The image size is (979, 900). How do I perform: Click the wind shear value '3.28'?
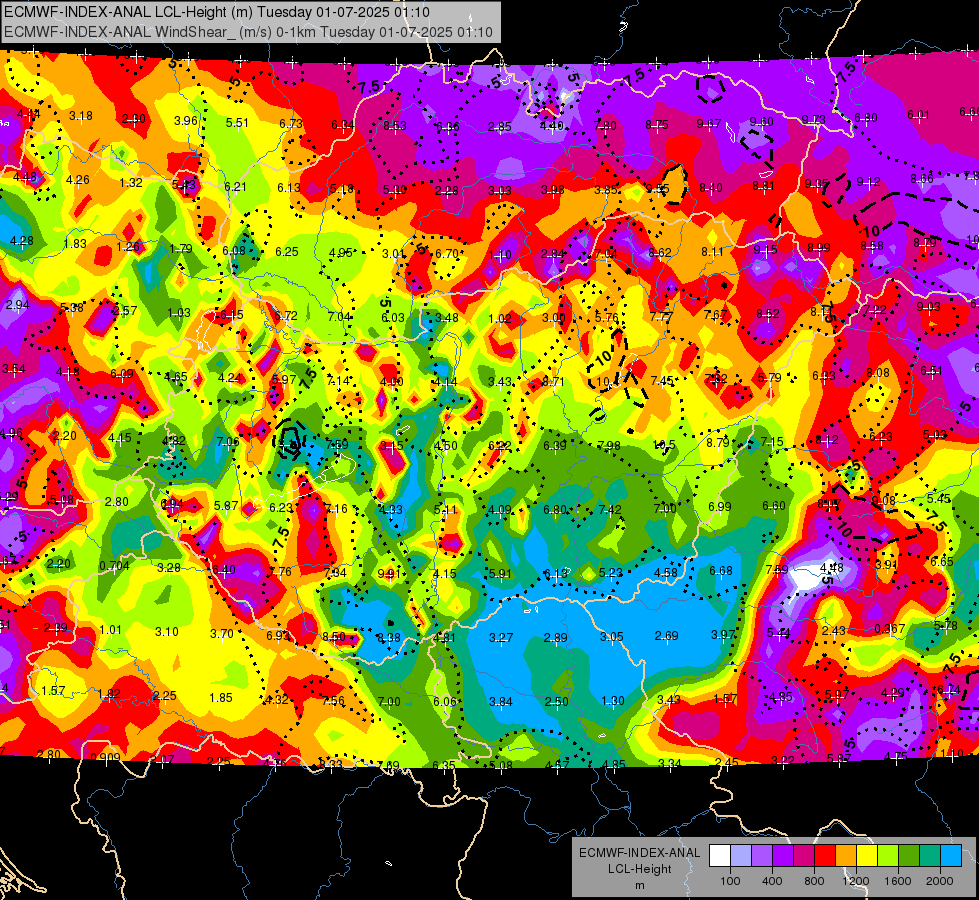pos(169,568)
